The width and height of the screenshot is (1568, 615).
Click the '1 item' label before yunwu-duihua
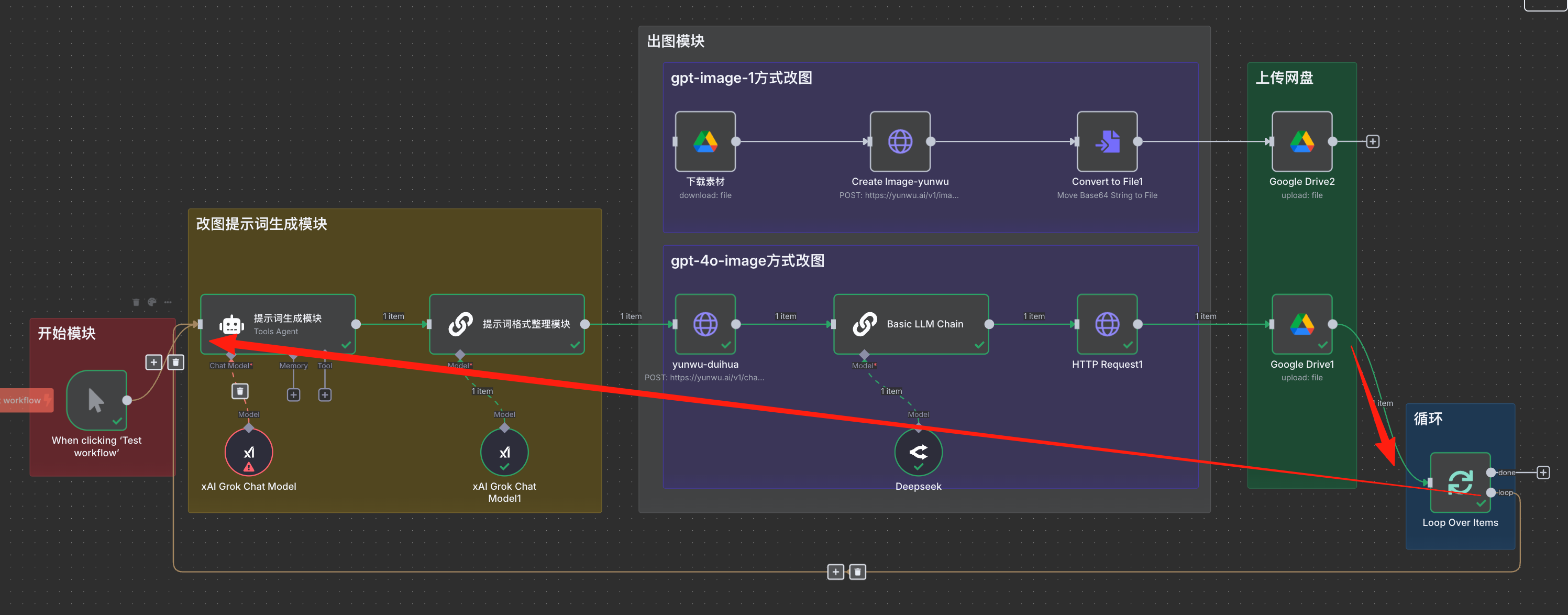(631, 316)
